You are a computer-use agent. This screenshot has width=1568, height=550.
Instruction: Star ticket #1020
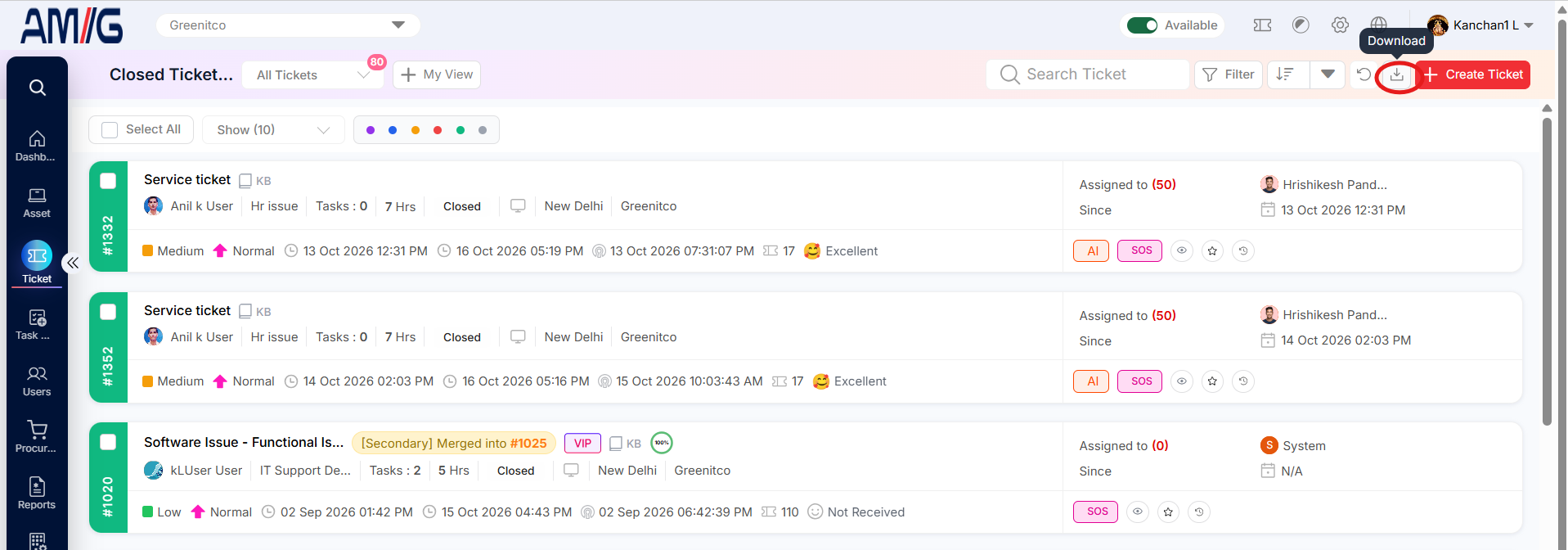click(x=1168, y=512)
